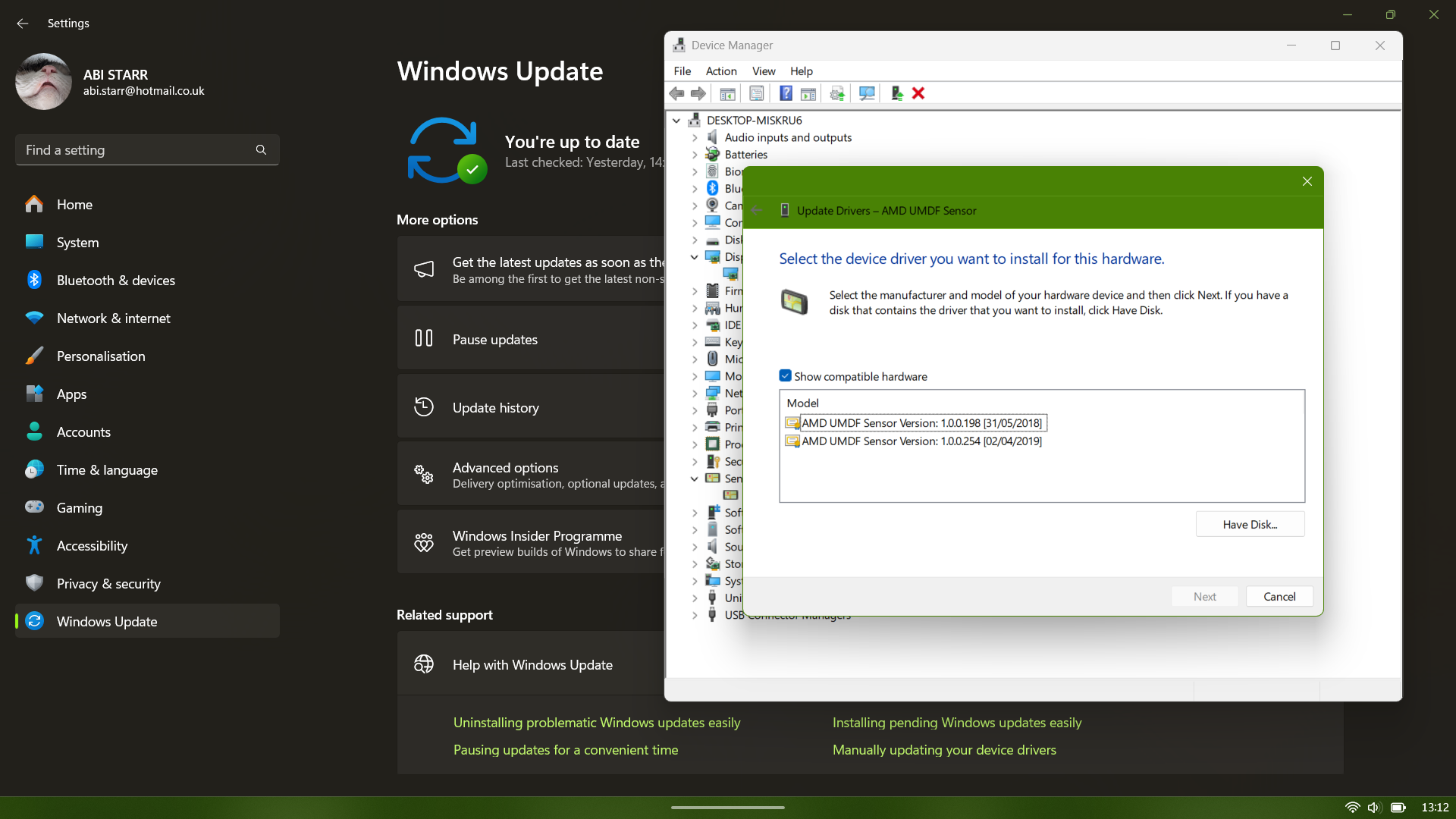
Task: Select AMD UMDF Sensor version 1.0.0.254 driver
Action: coord(921,441)
